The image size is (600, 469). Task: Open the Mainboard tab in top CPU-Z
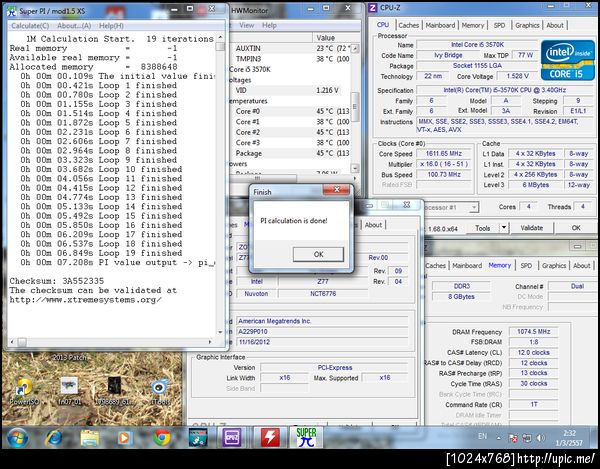pyautogui.click(x=440, y=25)
